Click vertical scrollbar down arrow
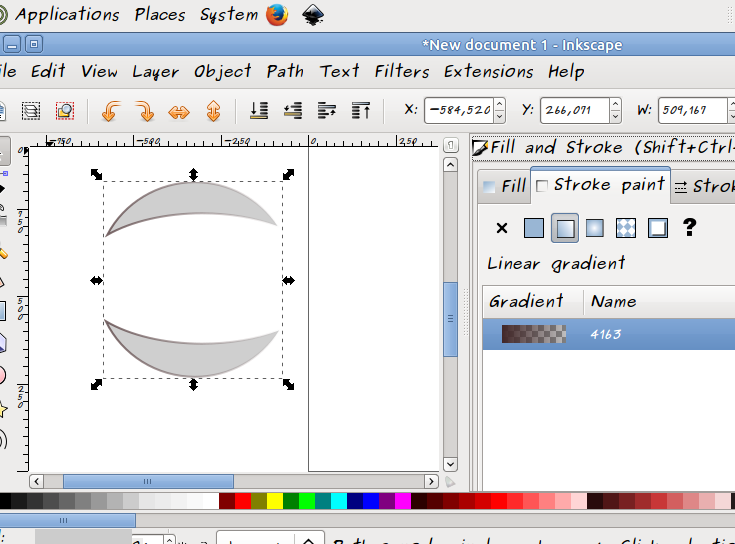 (x=450, y=464)
